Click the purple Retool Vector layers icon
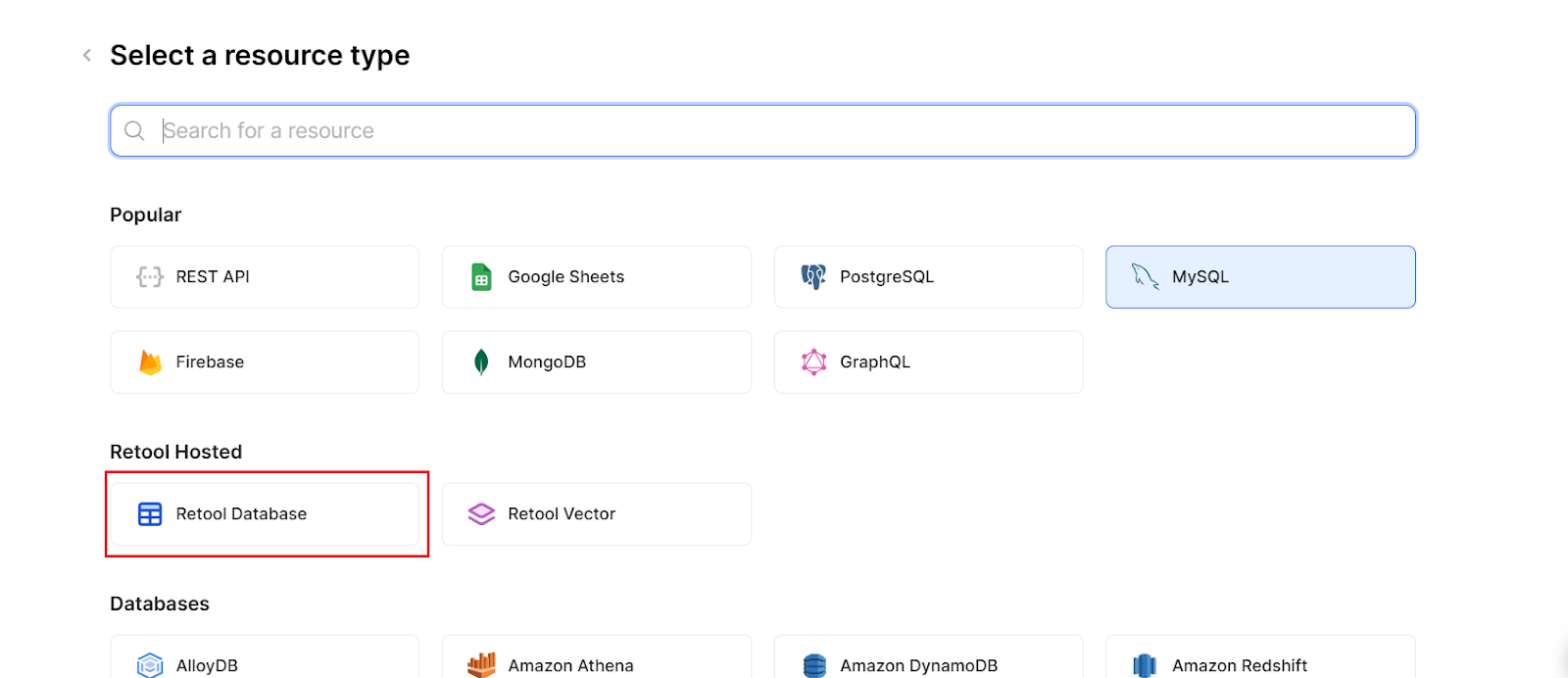Image resolution: width=1568 pixels, height=678 pixels. (481, 514)
